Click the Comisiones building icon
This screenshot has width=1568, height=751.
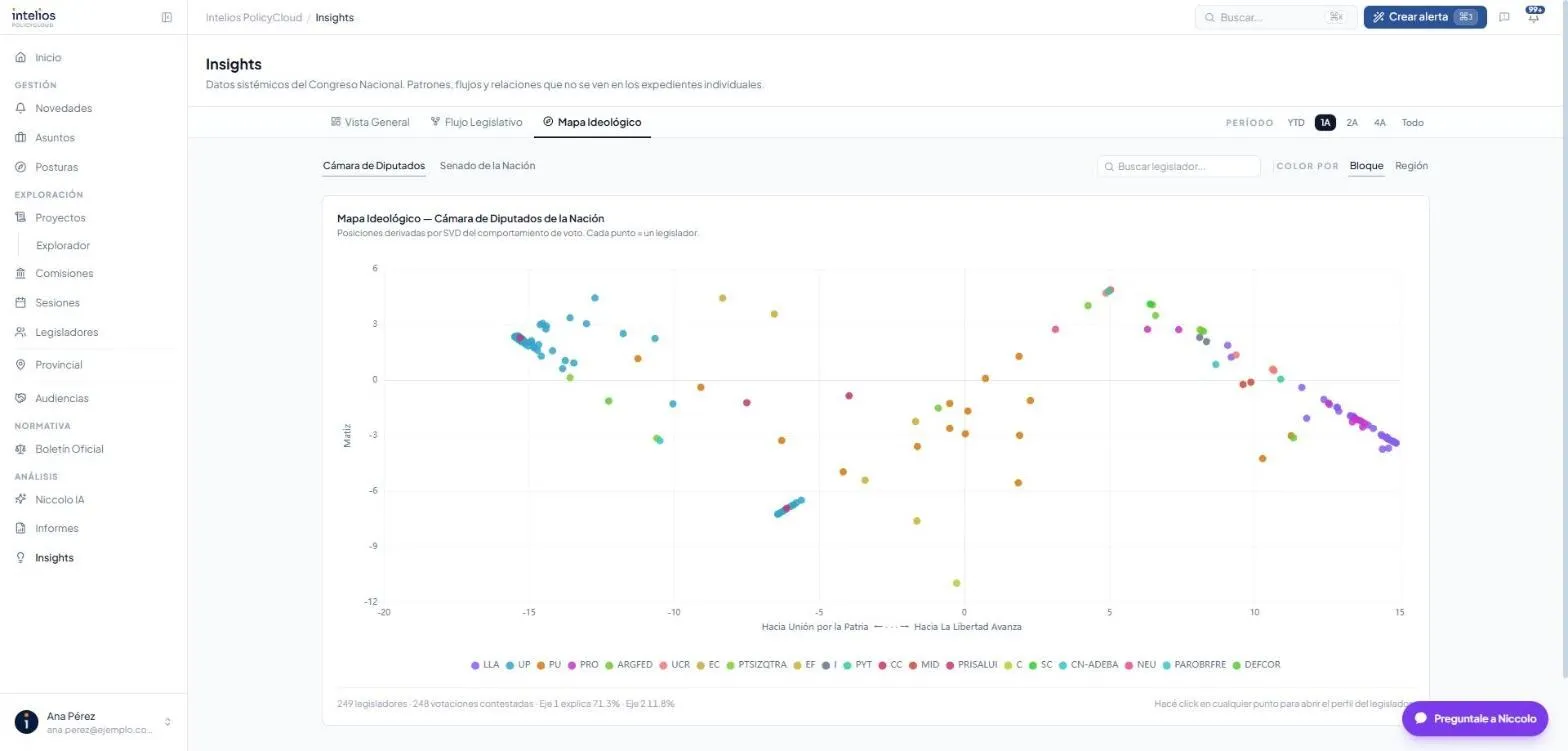point(21,273)
